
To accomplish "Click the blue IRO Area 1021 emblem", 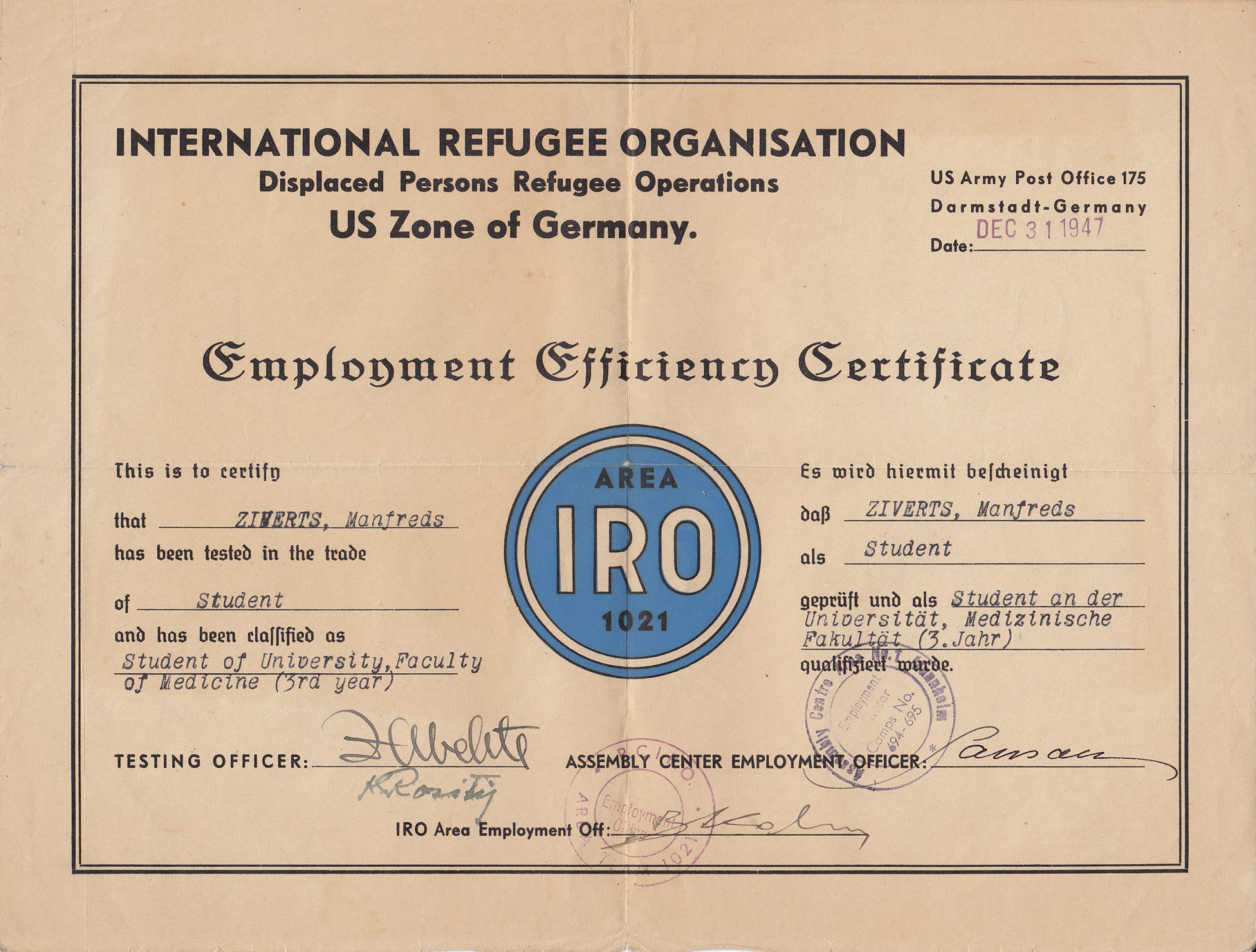I will (632, 551).
